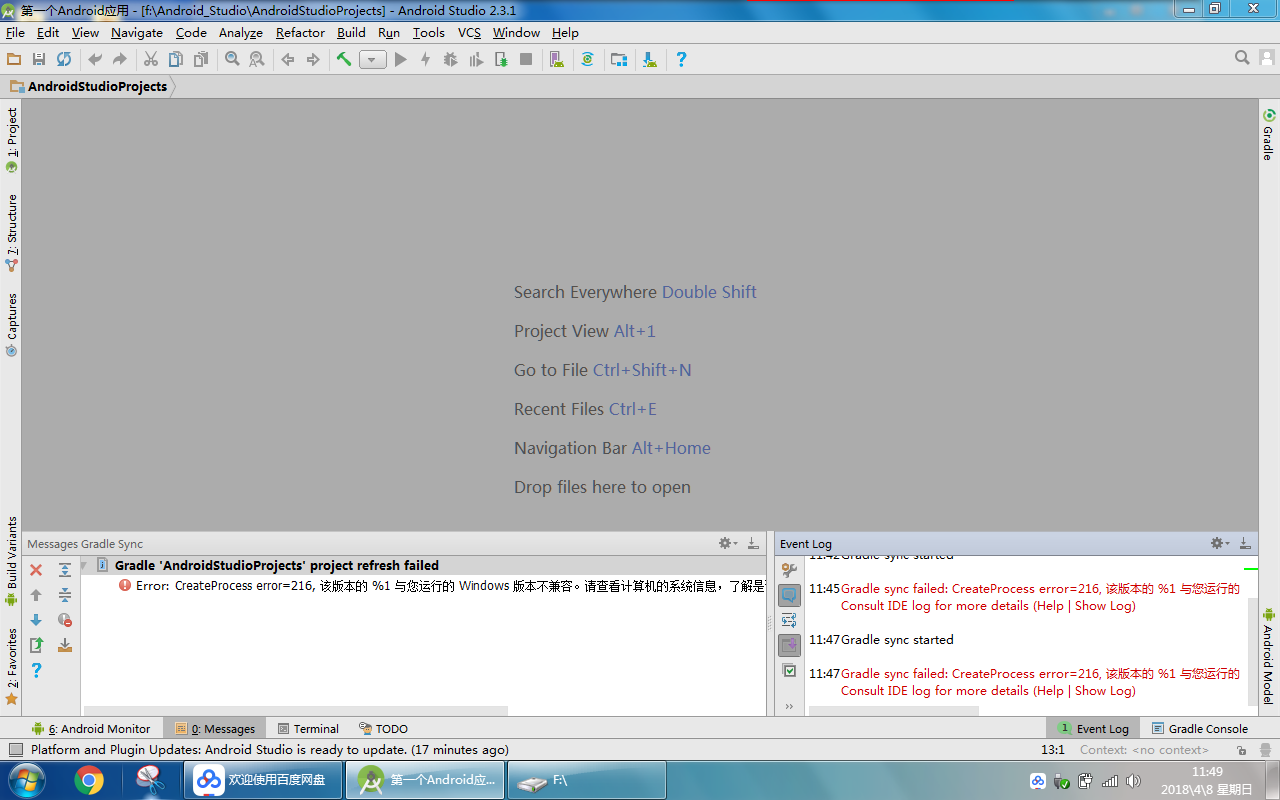Open the Refactor menu

pyautogui.click(x=300, y=33)
